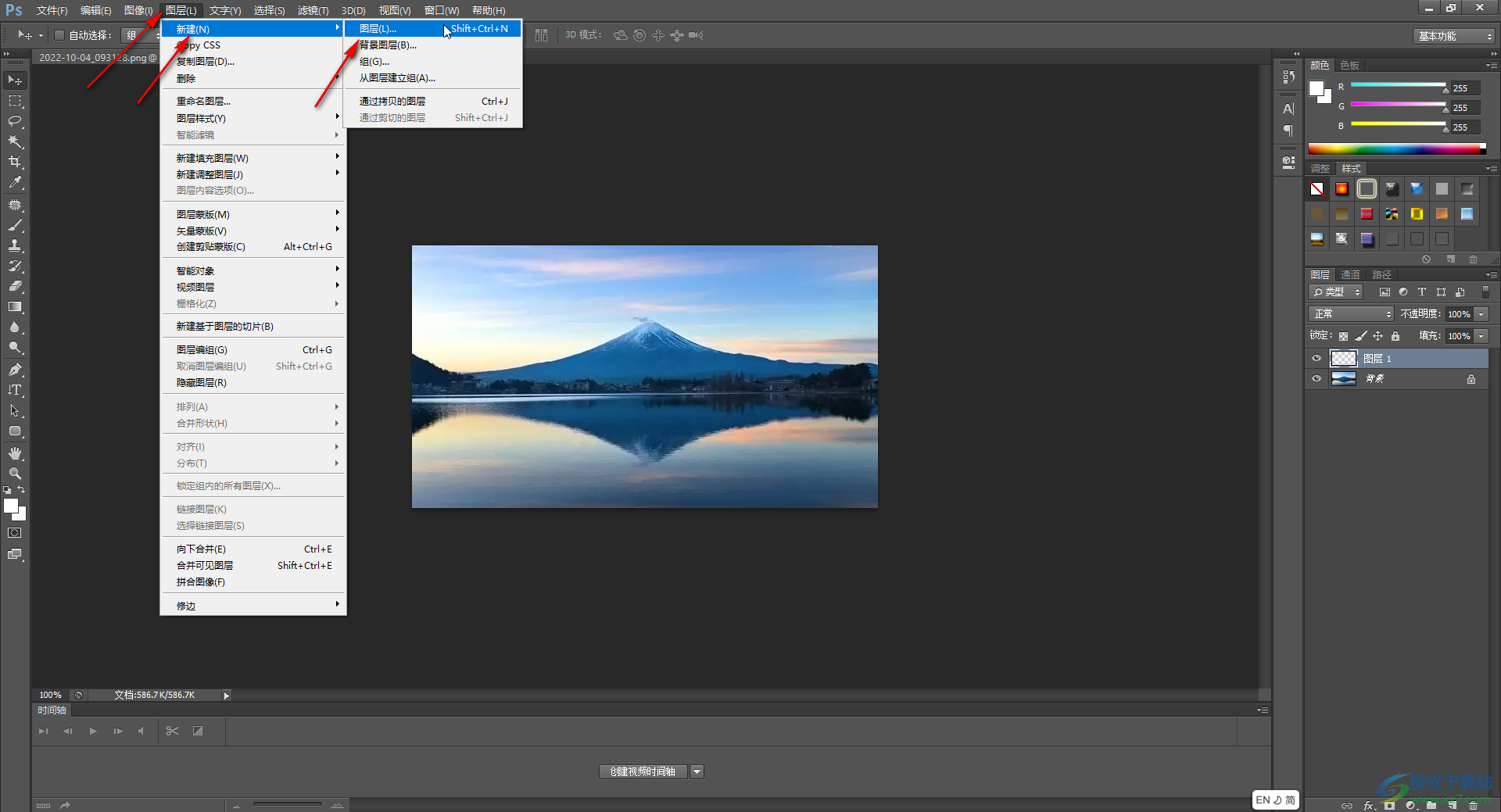The width and height of the screenshot is (1501, 812).
Task: Change screen mode icon in toolbox
Action: [x=15, y=554]
